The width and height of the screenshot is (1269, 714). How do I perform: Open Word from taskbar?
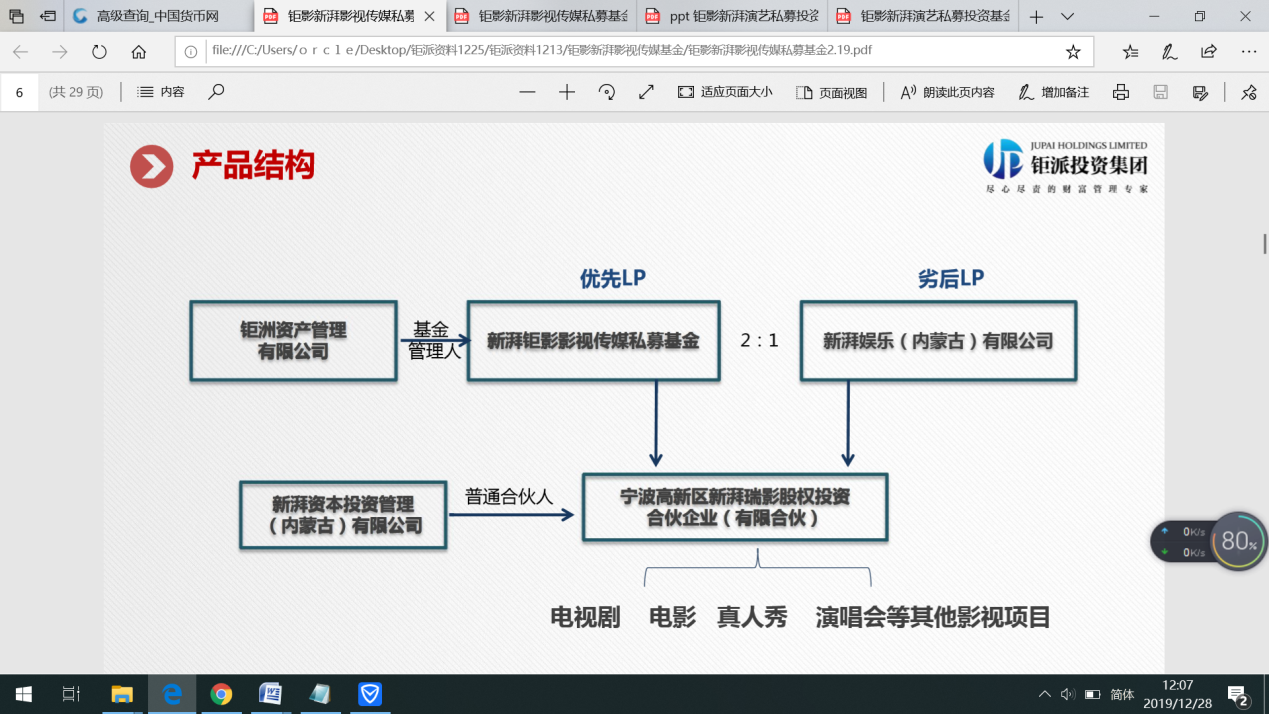[x=270, y=694]
